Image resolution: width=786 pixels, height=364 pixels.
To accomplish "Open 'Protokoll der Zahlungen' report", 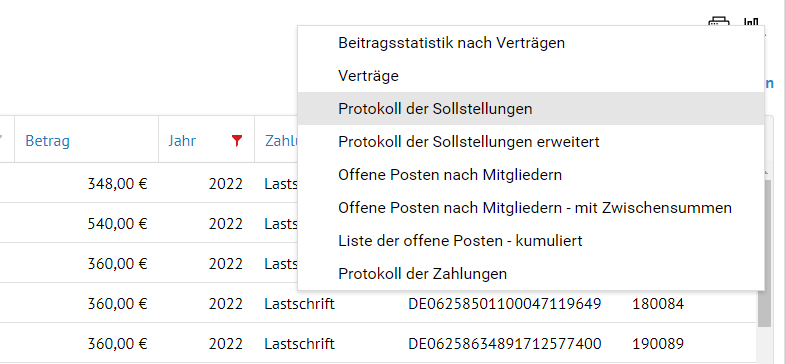I will pos(422,274).
